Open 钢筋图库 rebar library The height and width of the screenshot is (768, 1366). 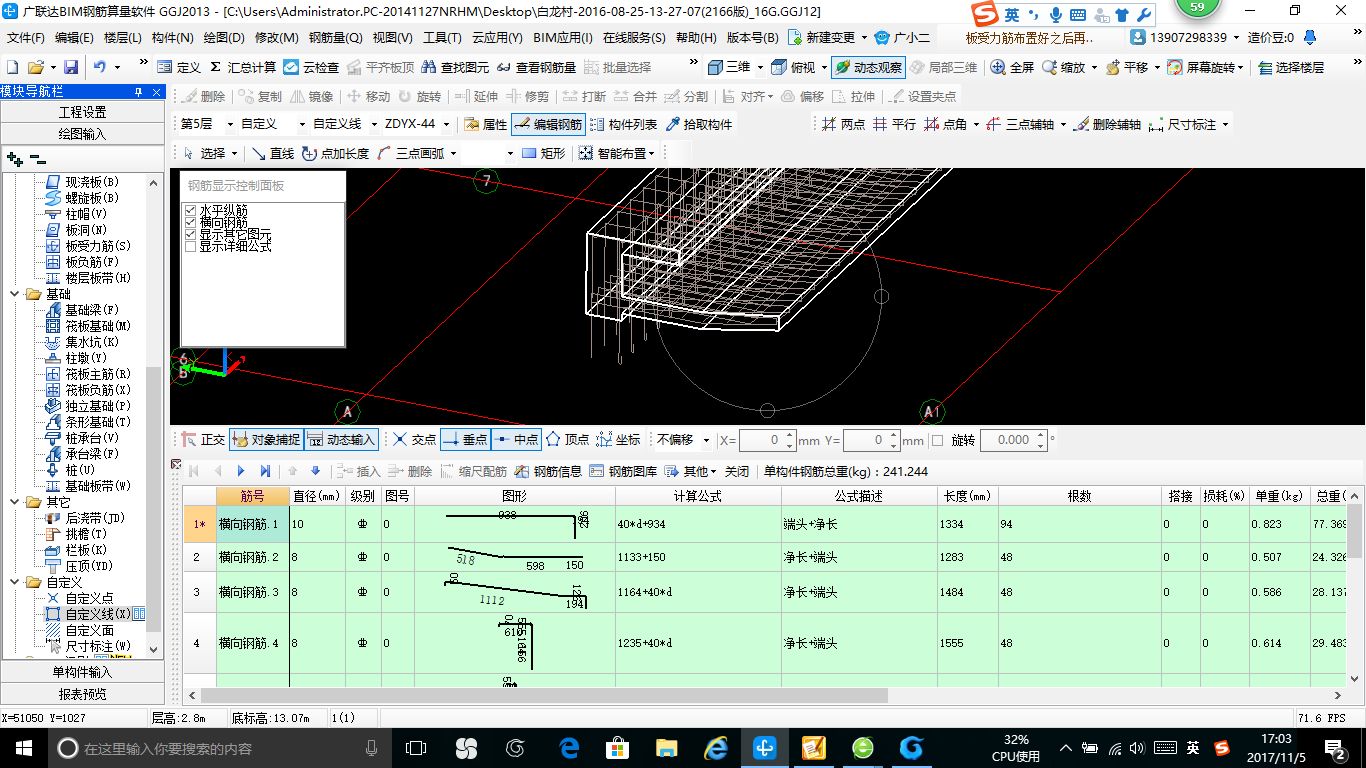click(x=623, y=471)
